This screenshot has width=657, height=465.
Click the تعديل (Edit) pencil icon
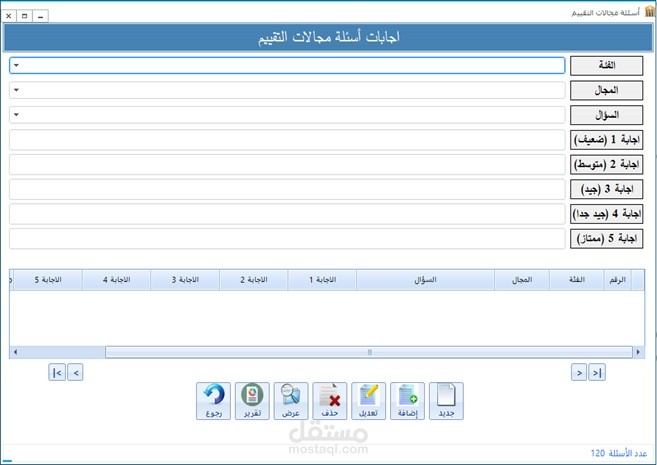[368, 401]
